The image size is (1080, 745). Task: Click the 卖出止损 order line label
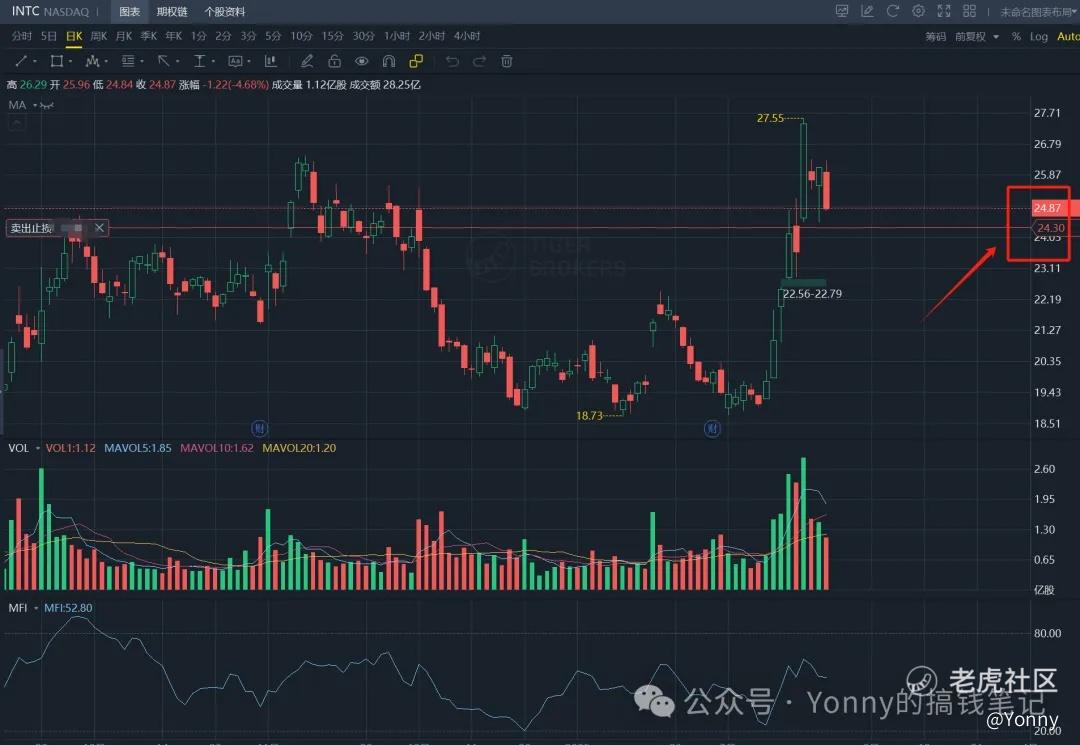click(x=32, y=228)
